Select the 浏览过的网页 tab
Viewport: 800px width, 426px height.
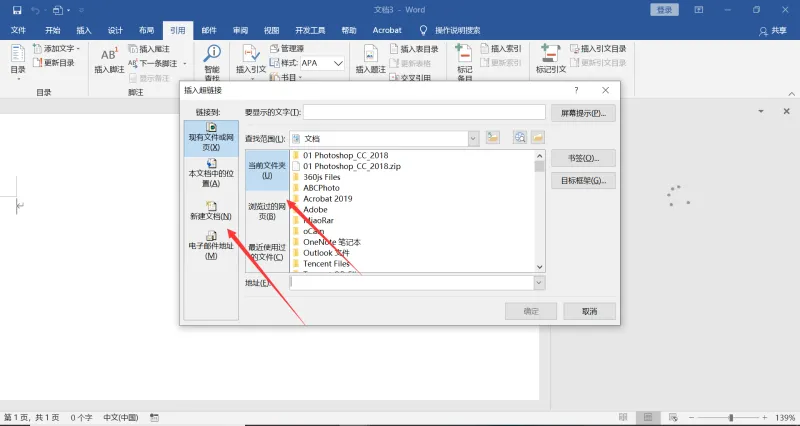[x=267, y=211]
